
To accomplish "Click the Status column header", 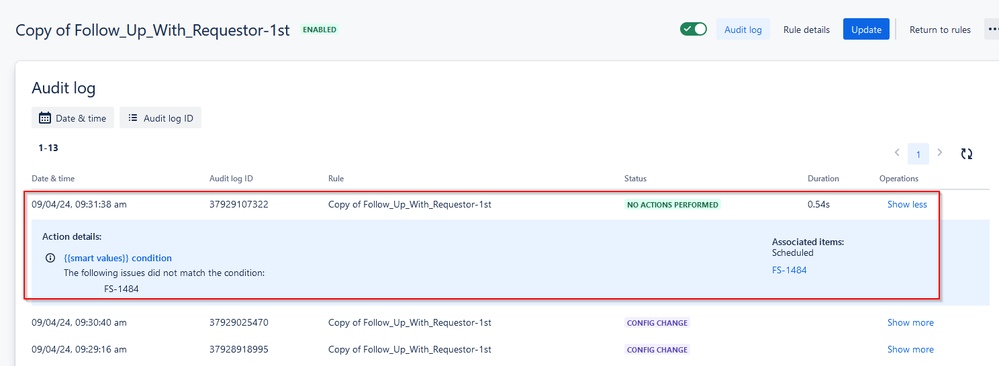I will pos(635,179).
